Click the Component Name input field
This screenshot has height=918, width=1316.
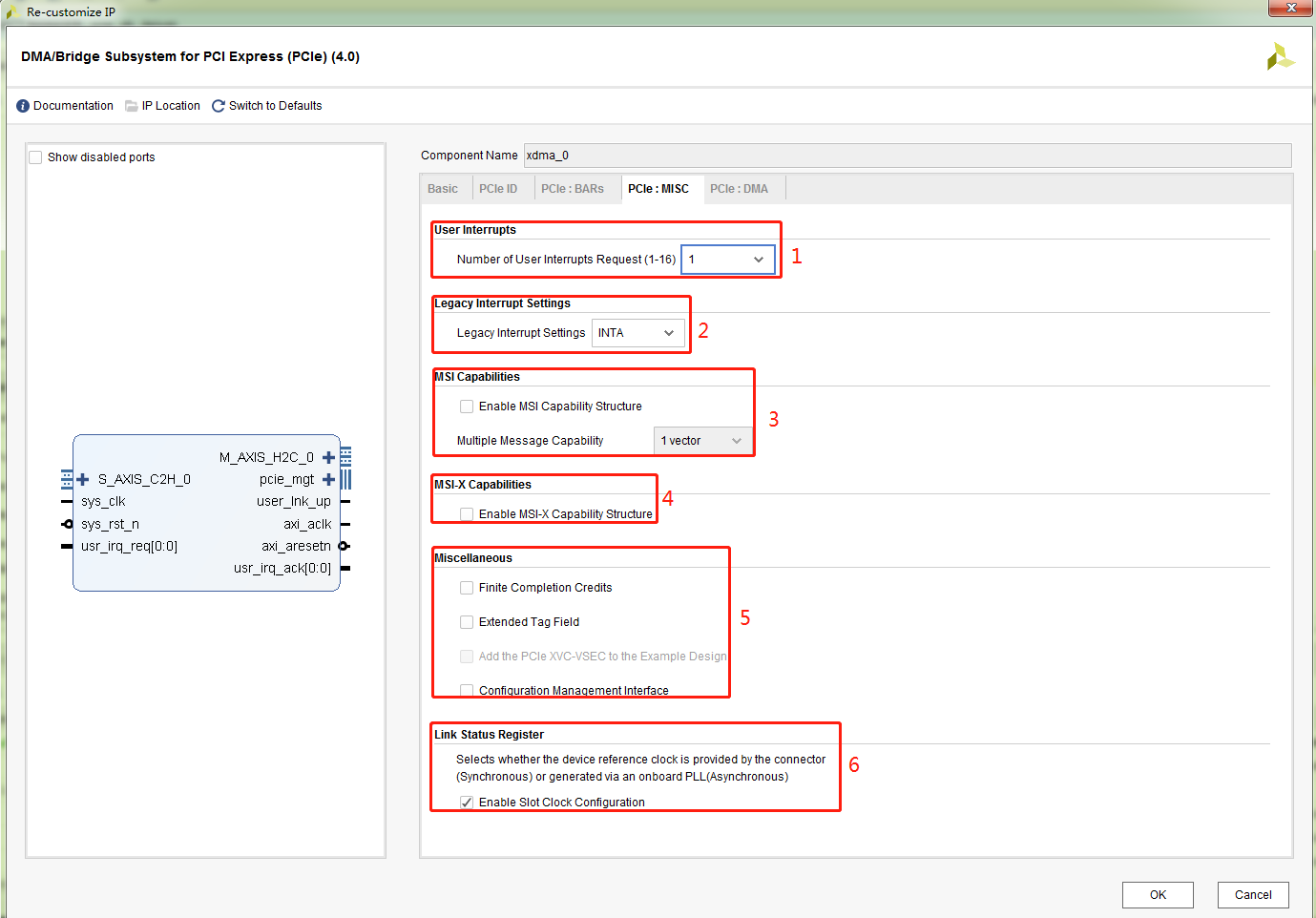coord(908,156)
